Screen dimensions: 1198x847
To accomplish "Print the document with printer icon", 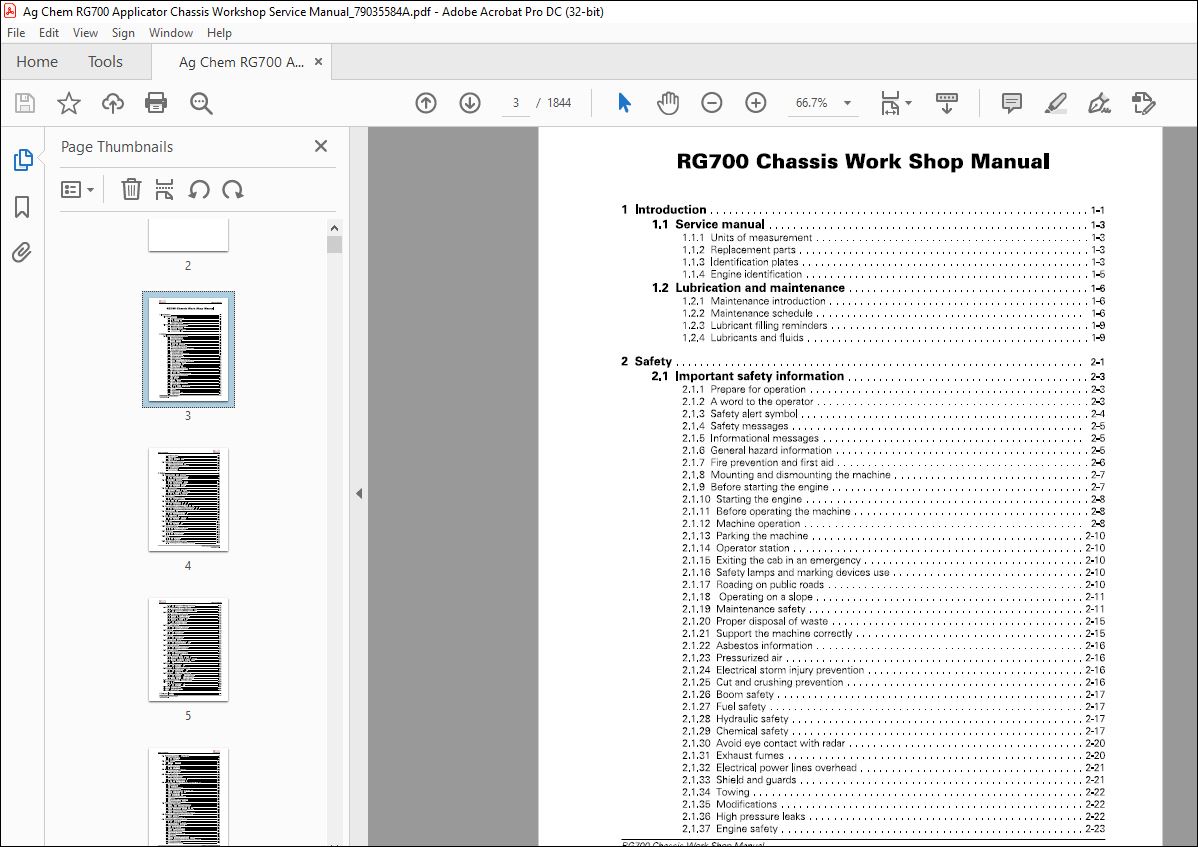I will (x=156, y=103).
